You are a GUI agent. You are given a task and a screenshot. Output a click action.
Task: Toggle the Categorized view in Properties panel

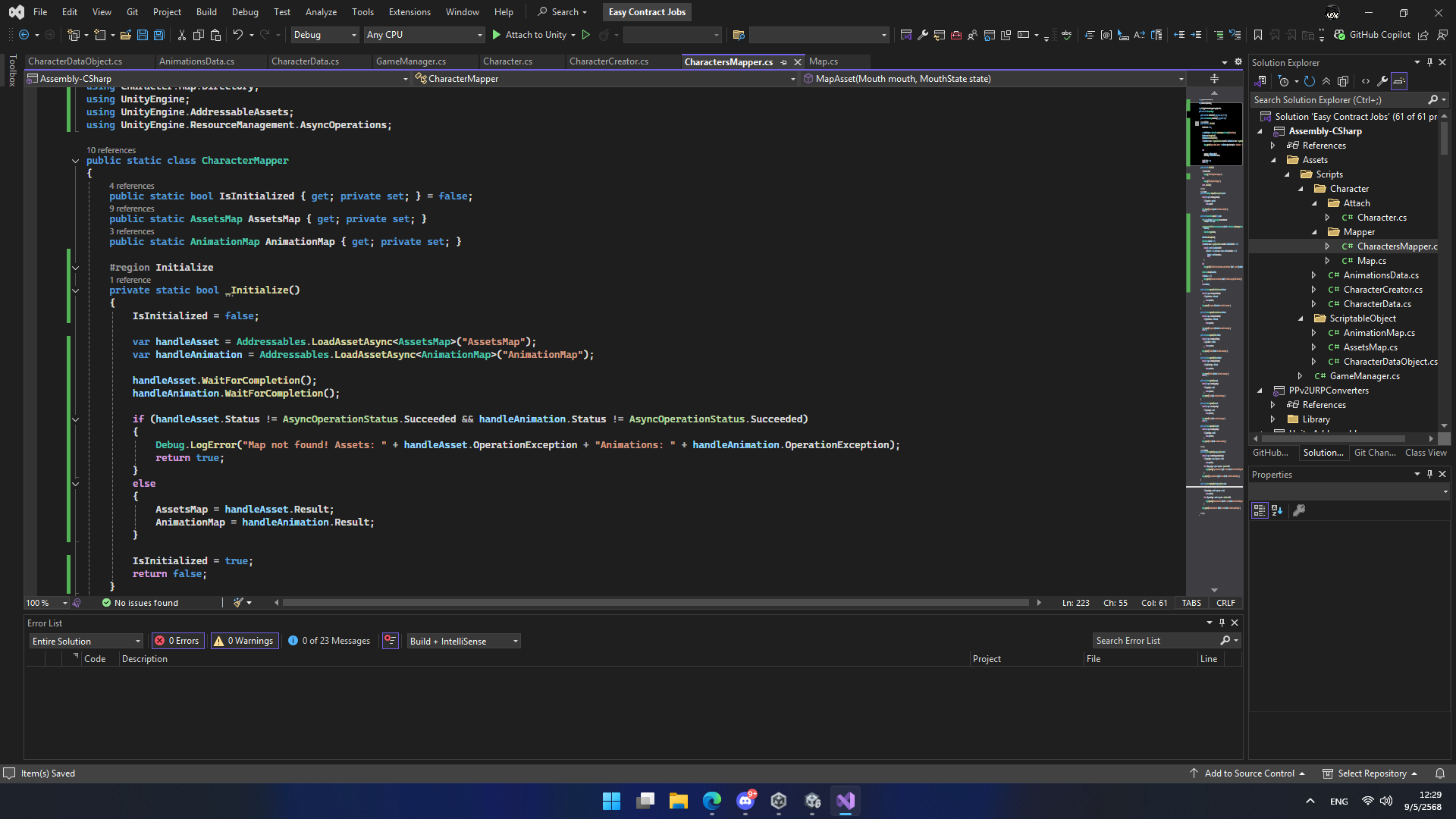pyautogui.click(x=1260, y=510)
